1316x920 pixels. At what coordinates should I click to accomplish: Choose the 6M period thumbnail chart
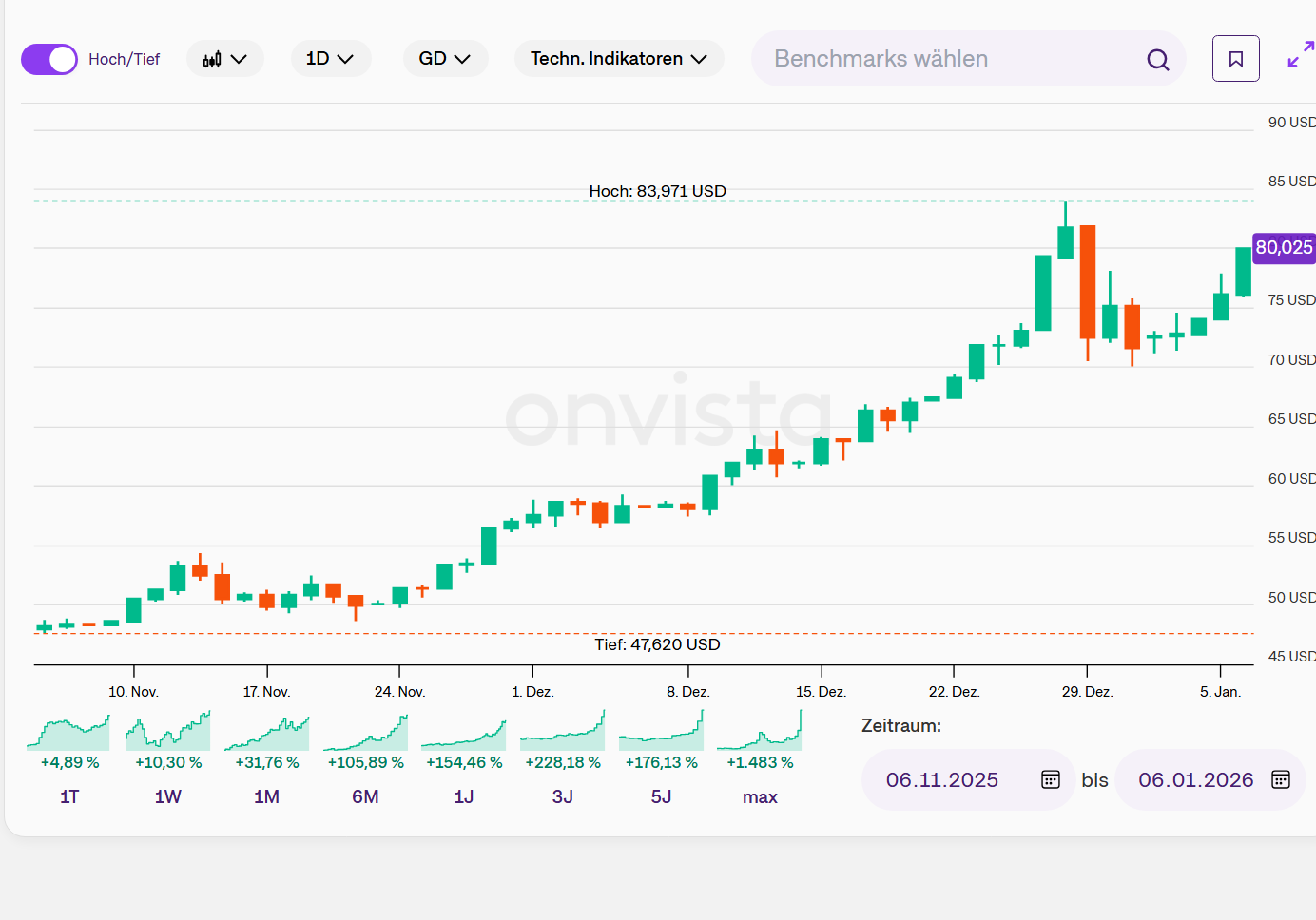(x=366, y=732)
